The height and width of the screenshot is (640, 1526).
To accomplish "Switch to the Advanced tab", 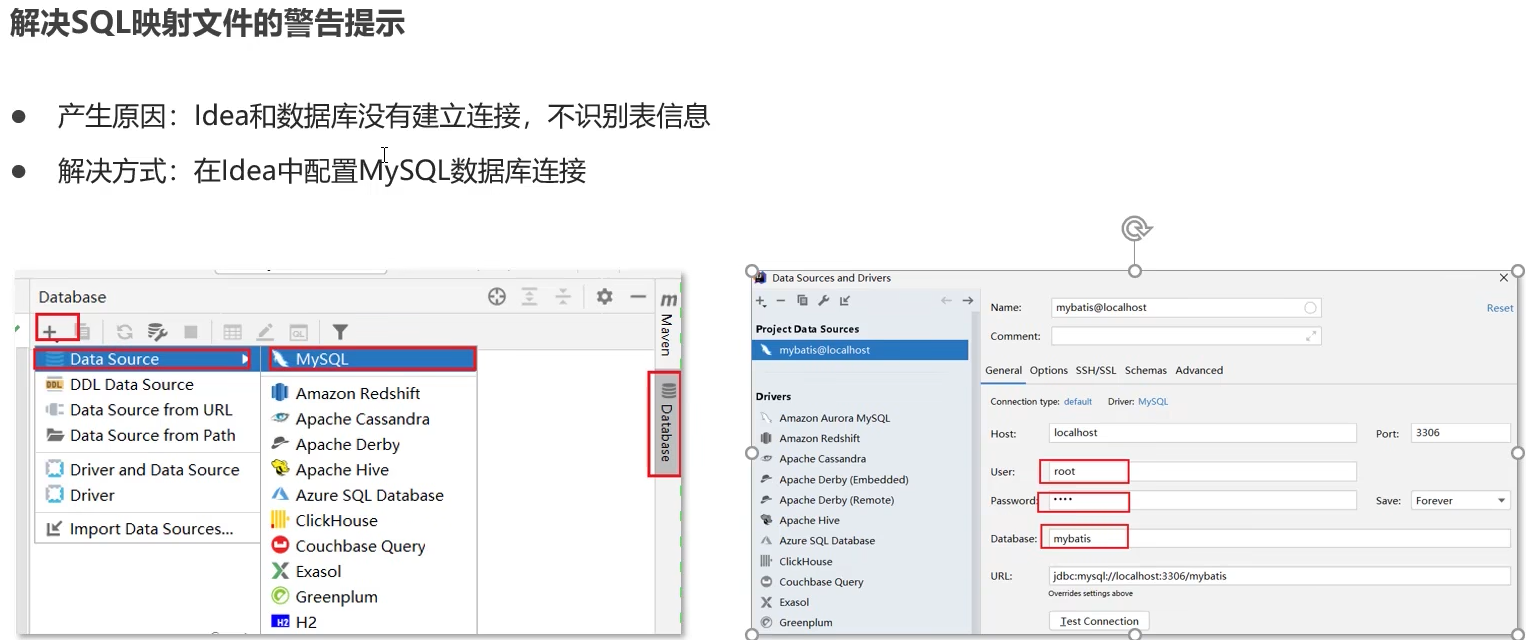I will [1199, 370].
